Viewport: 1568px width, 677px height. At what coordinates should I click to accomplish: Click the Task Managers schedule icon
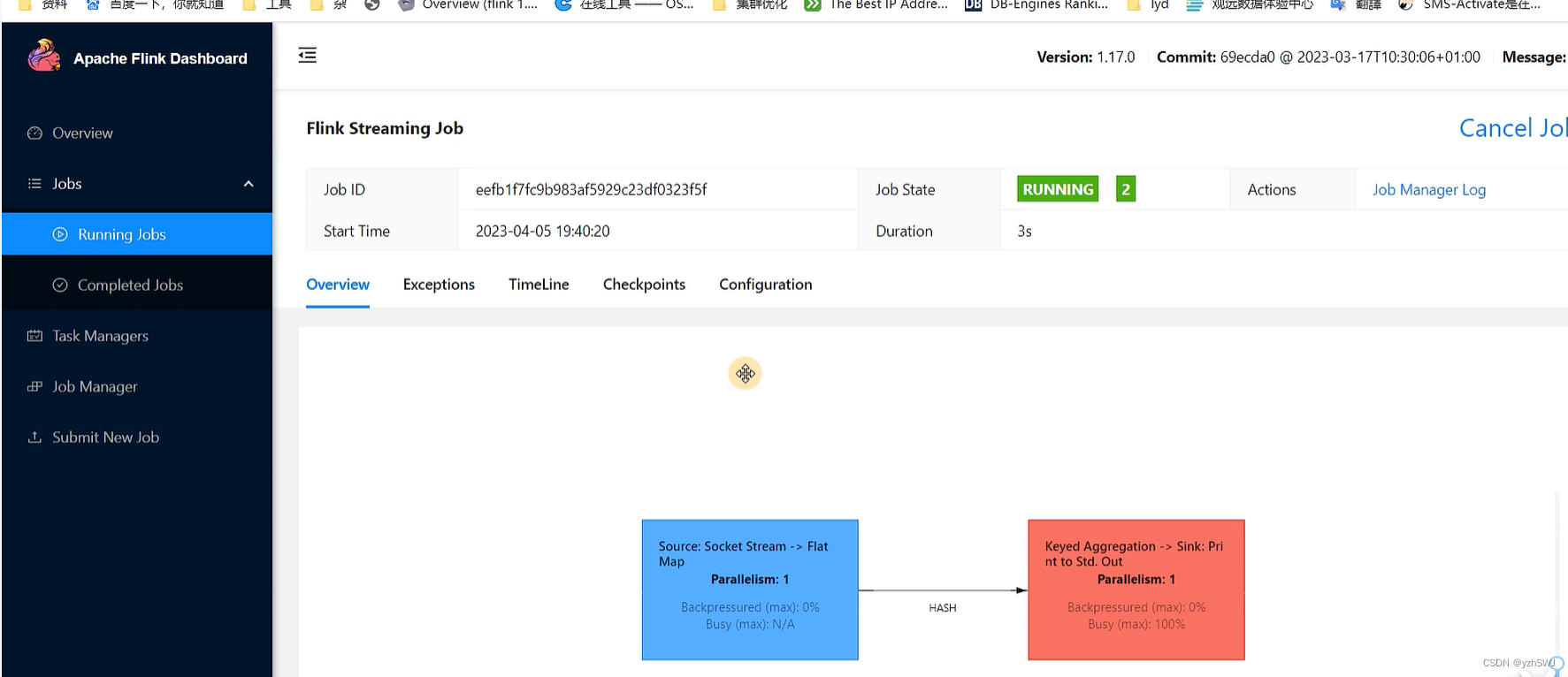(34, 336)
